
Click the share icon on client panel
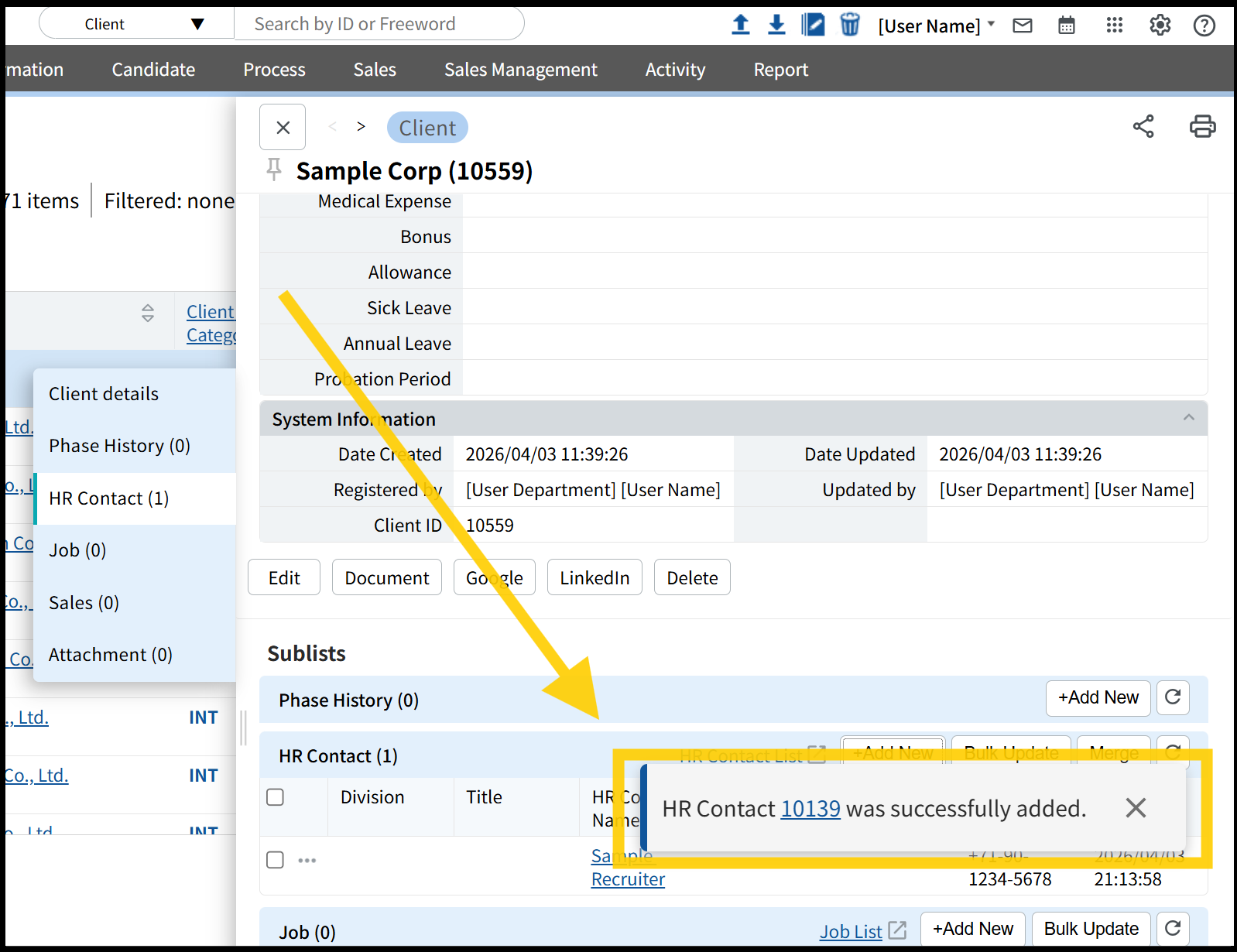(x=1143, y=126)
